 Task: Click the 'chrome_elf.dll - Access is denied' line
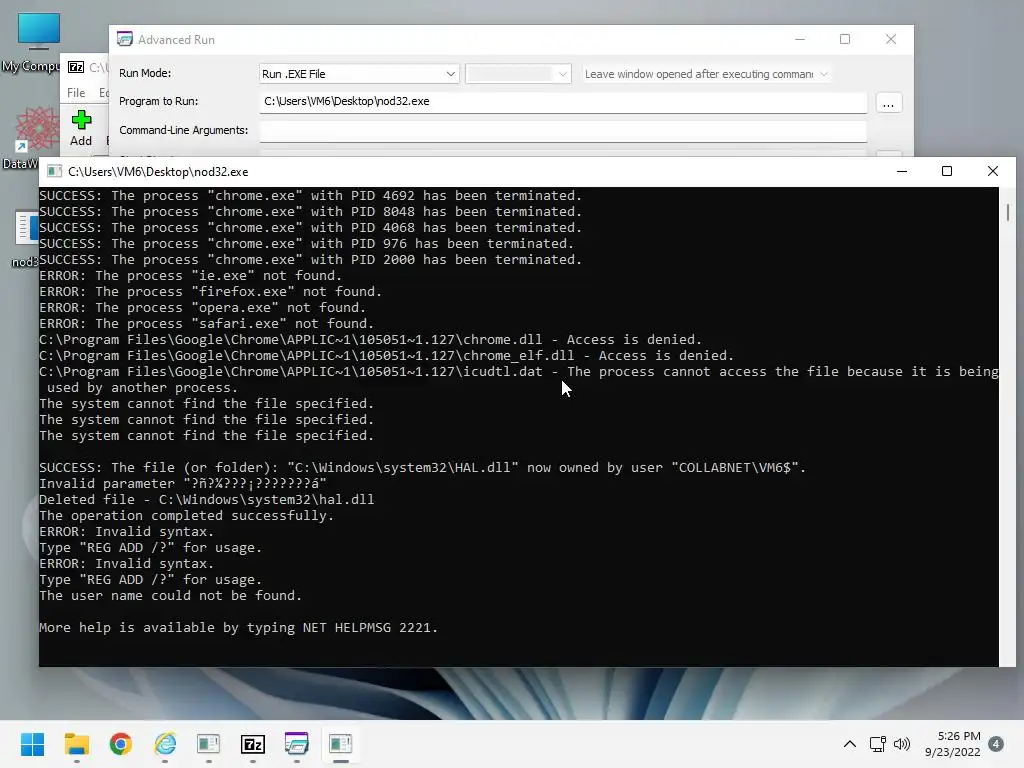point(387,356)
